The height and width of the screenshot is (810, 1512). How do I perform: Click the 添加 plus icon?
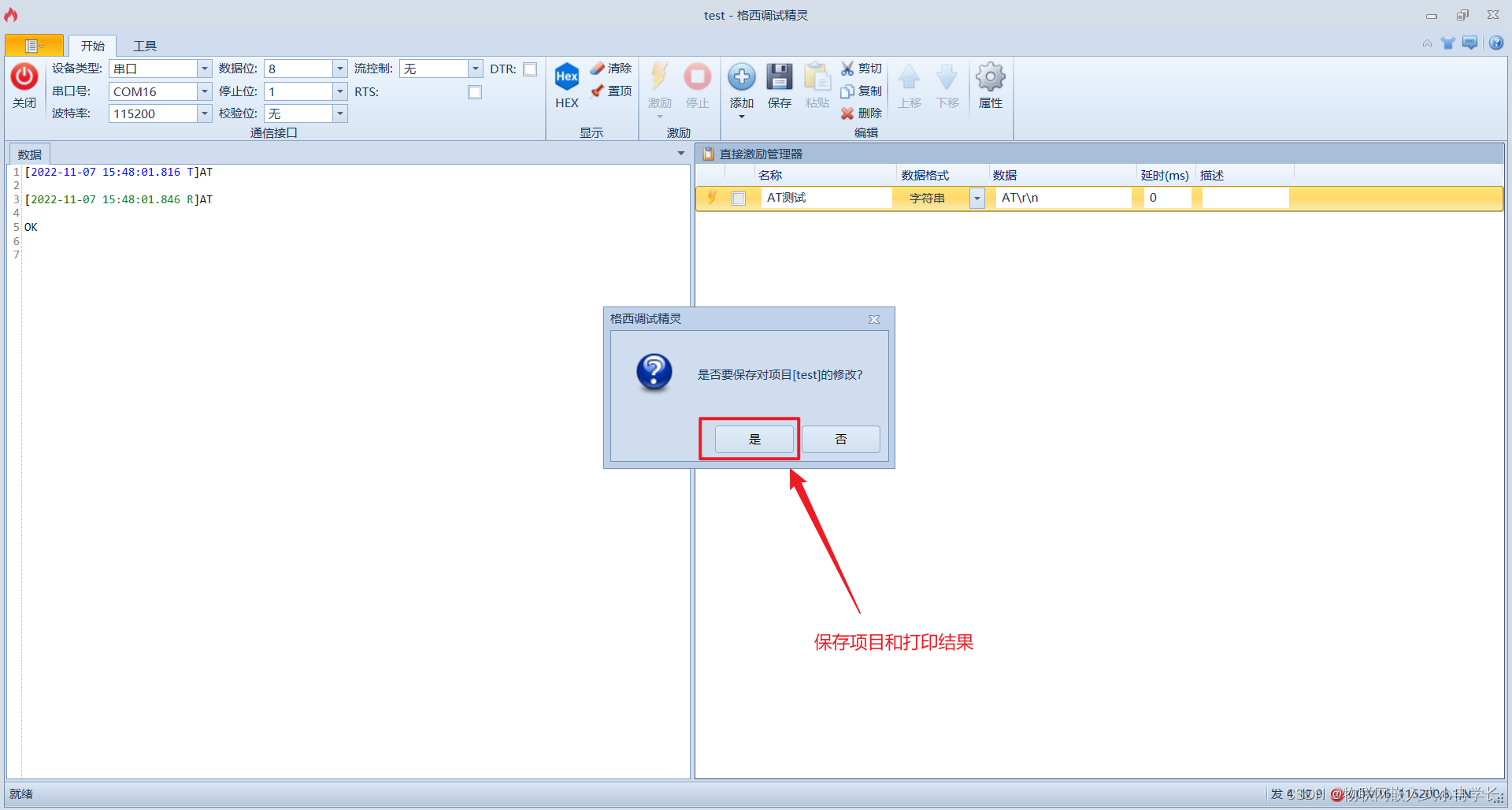point(741,77)
